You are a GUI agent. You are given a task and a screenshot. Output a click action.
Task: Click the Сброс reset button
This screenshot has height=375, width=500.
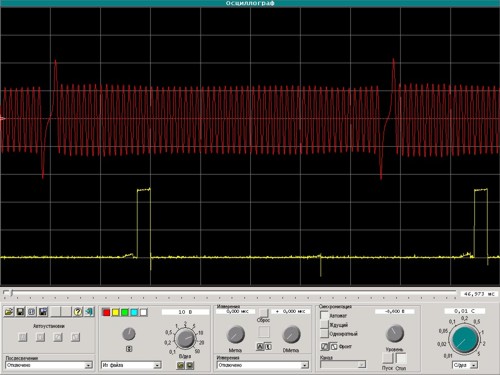click(263, 313)
